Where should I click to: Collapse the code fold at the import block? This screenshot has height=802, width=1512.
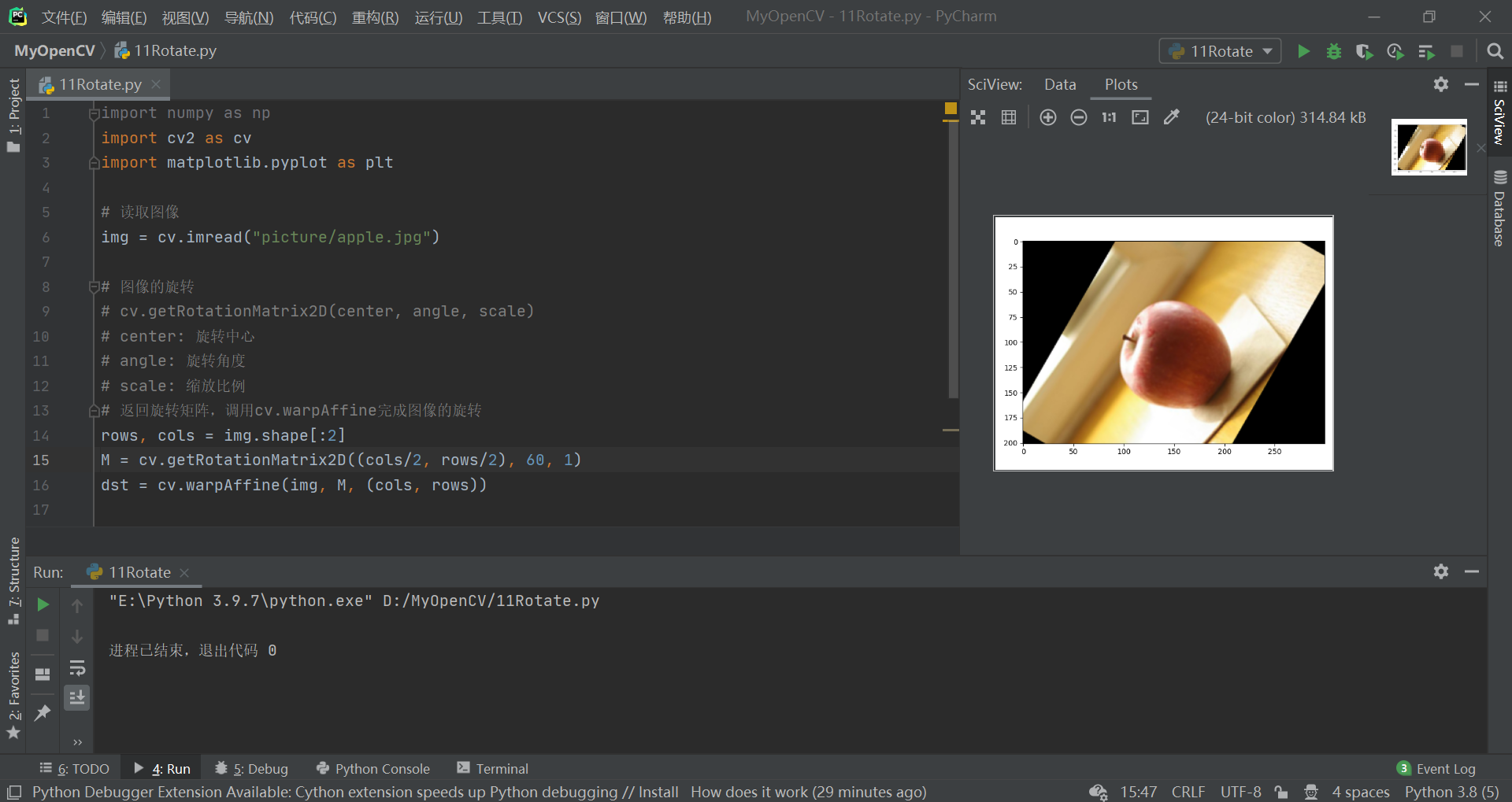tap(94, 113)
